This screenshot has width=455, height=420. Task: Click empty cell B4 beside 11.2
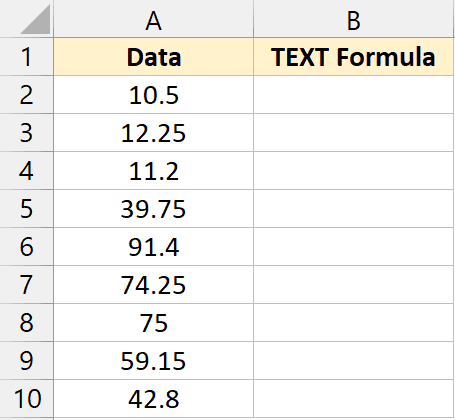(x=354, y=171)
